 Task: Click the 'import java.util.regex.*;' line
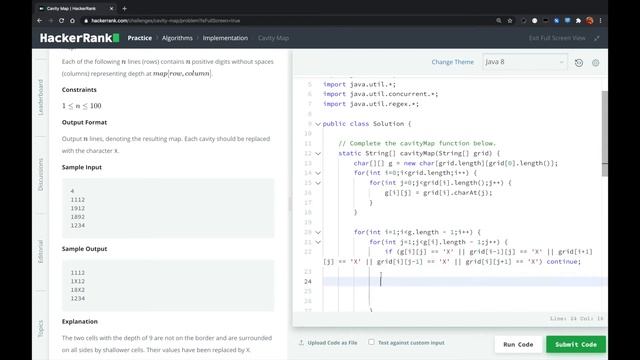coord(371,104)
